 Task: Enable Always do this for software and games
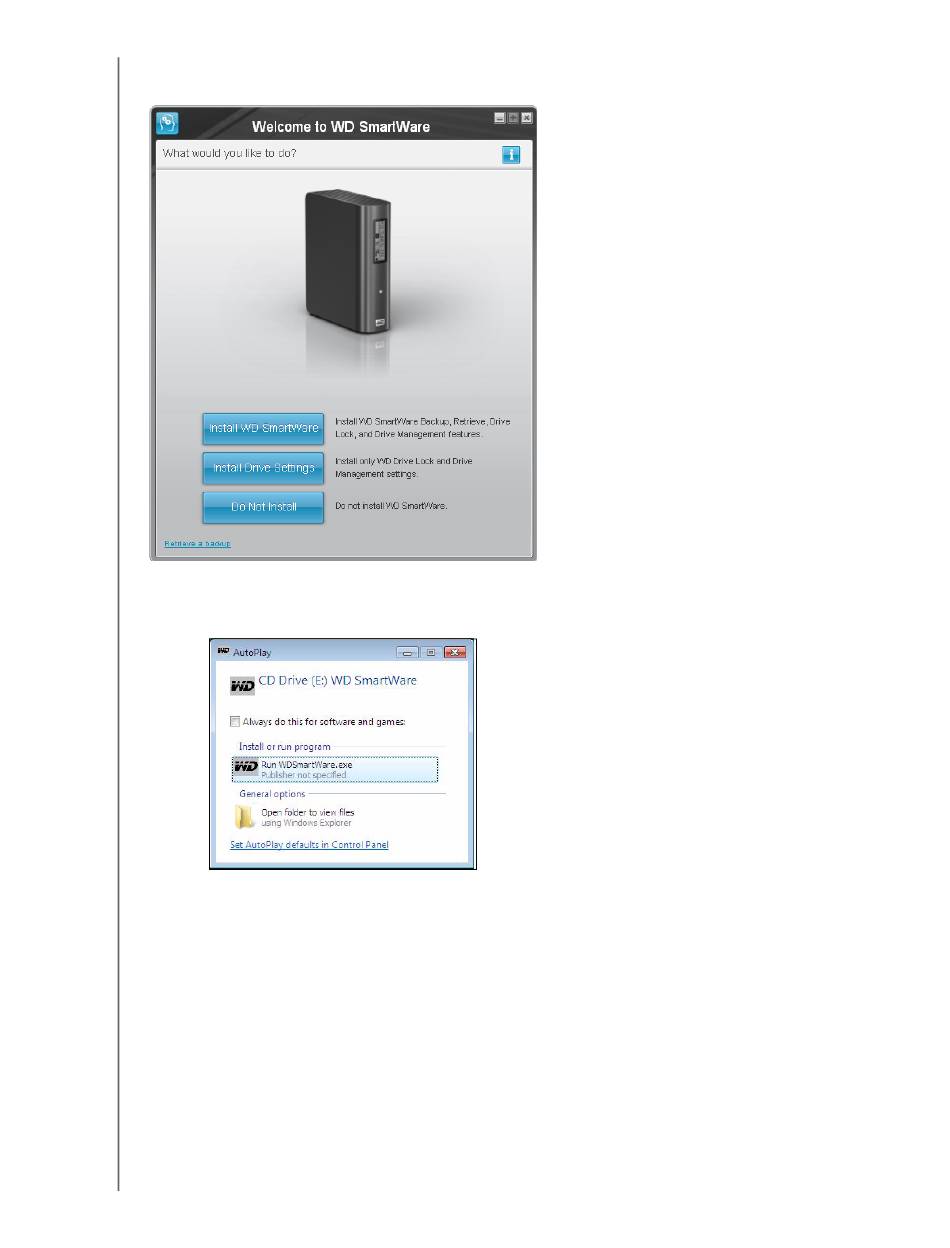coord(235,721)
